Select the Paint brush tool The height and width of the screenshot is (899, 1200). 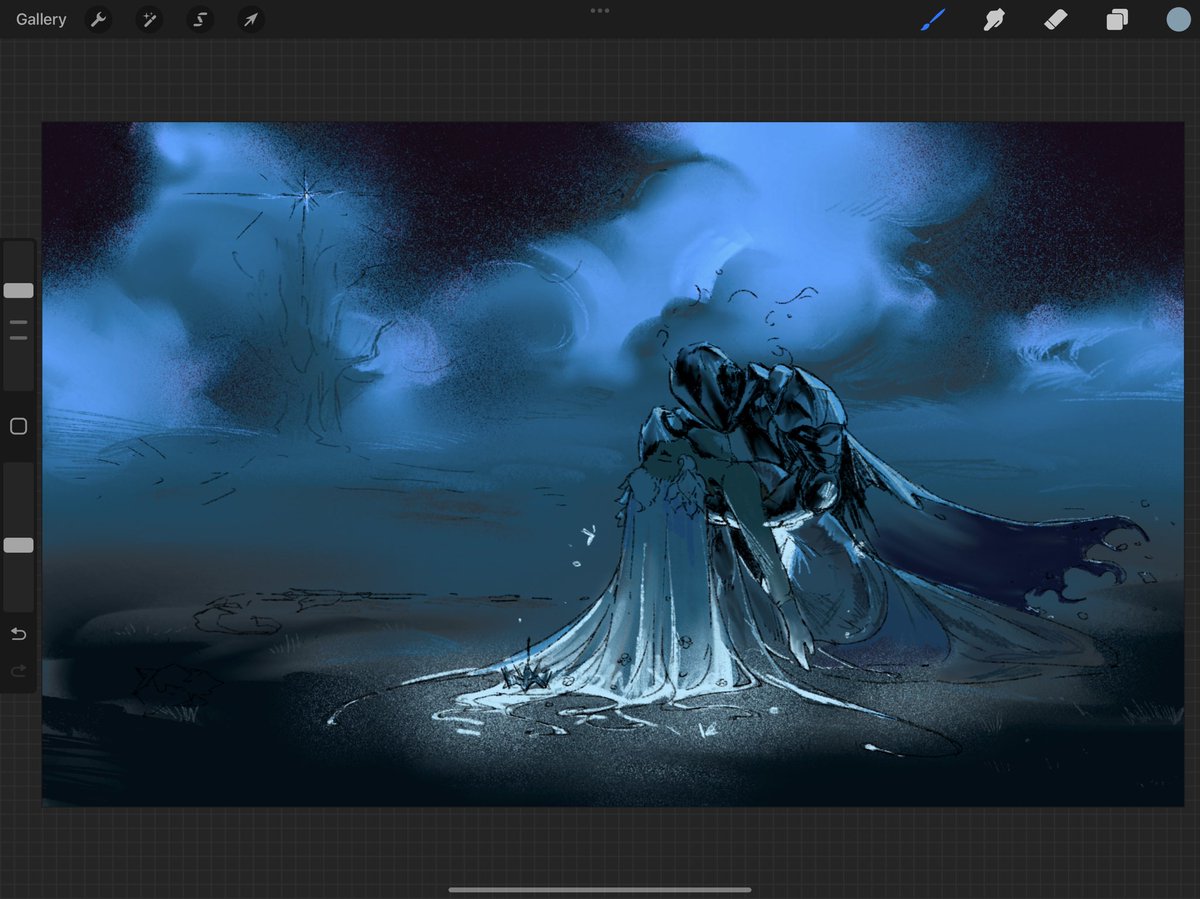[933, 19]
